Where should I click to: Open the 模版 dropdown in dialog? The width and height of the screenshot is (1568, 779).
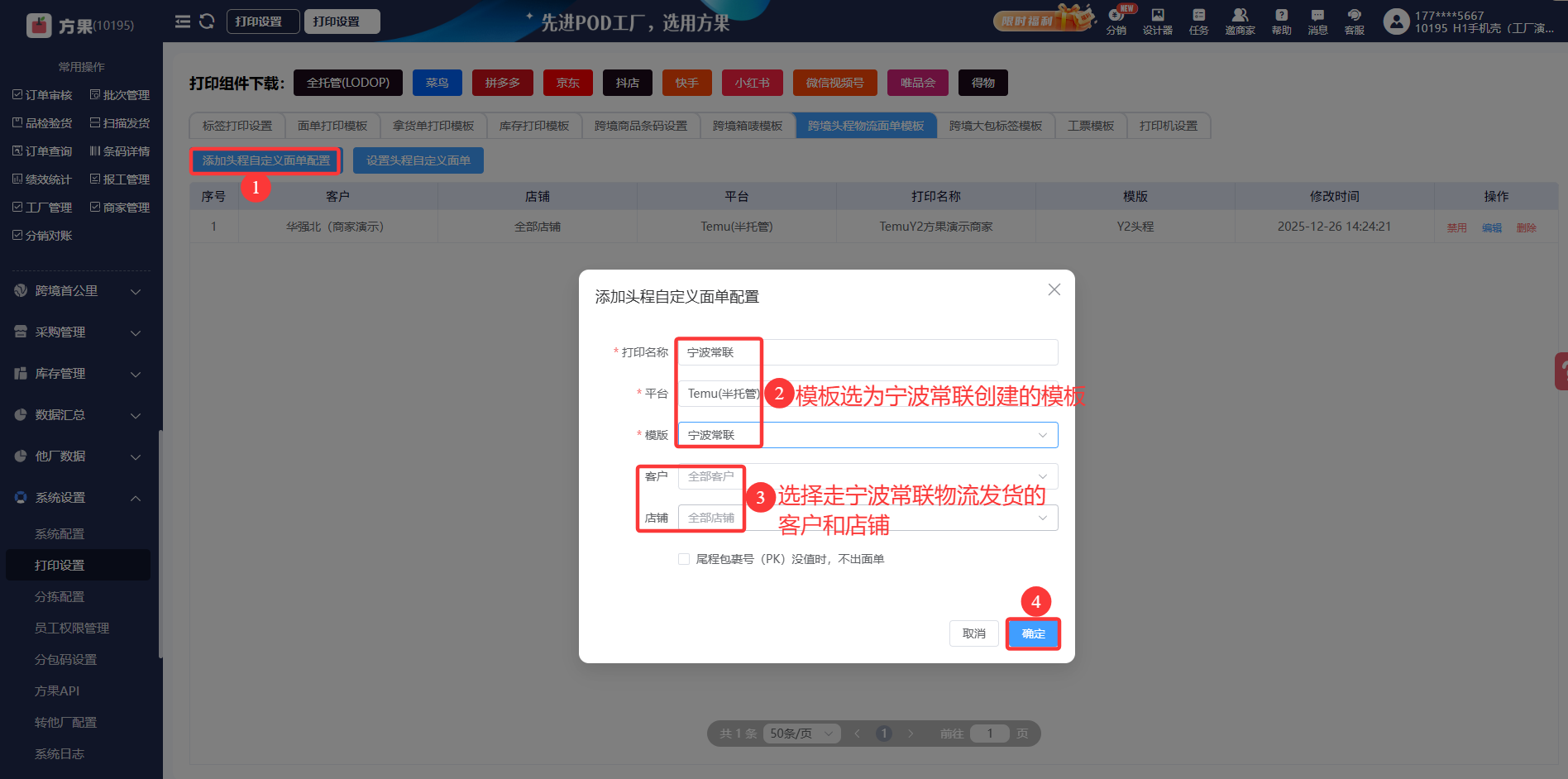(868, 435)
